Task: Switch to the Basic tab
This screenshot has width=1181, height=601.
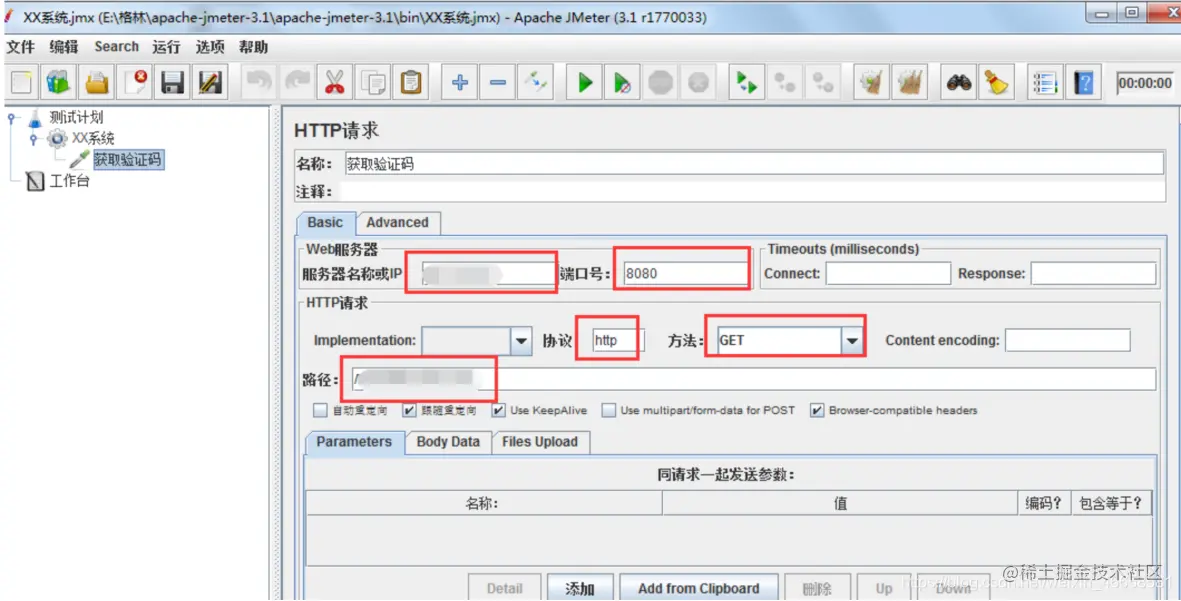Action: [325, 223]
